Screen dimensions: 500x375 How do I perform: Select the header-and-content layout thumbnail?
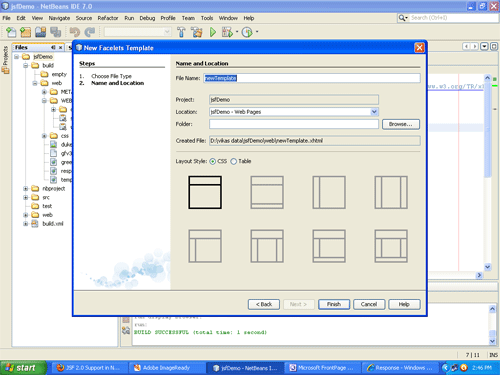pos(205,192)
